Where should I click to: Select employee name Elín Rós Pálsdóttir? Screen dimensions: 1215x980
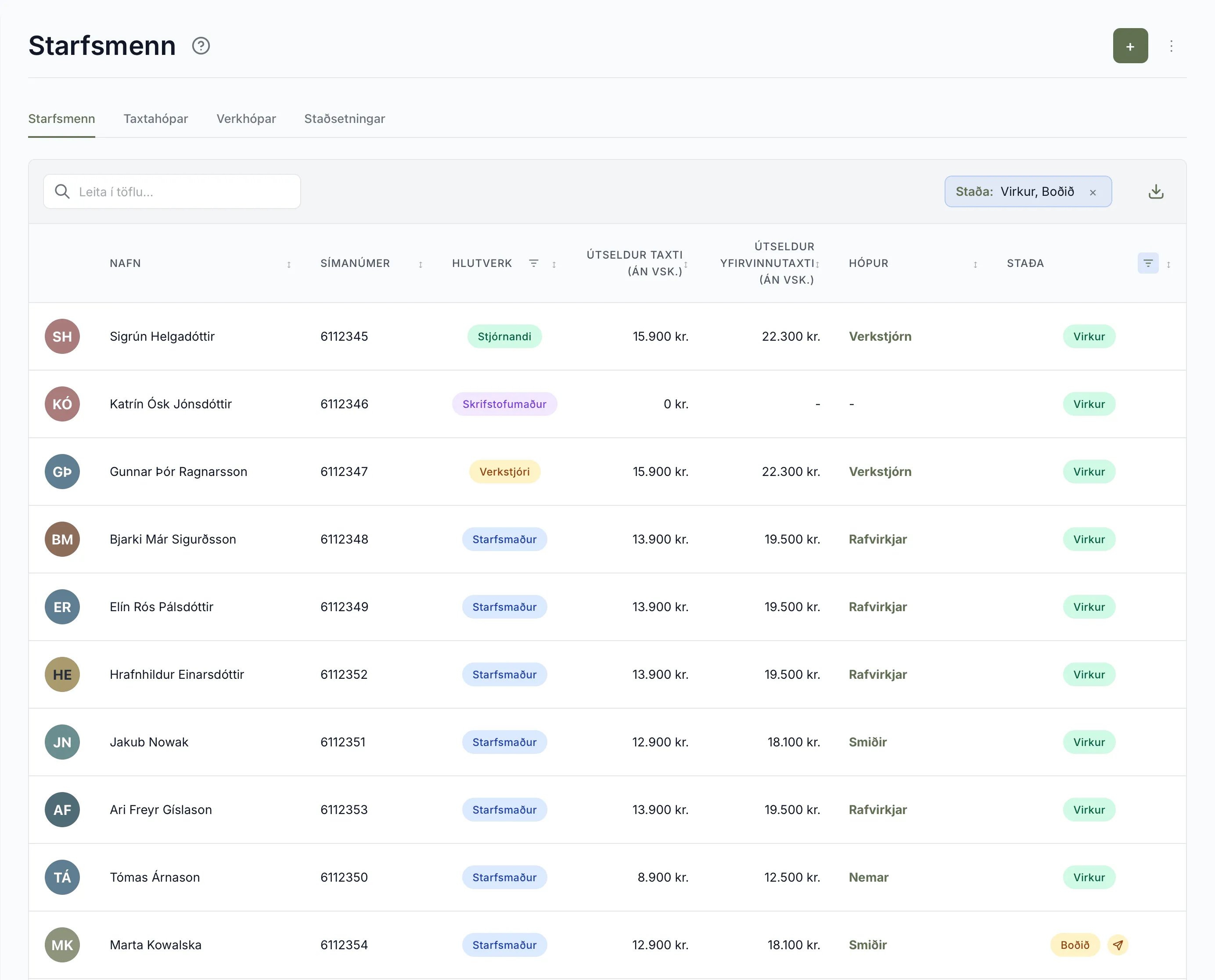pyautogui.click(x=162, y=607)
